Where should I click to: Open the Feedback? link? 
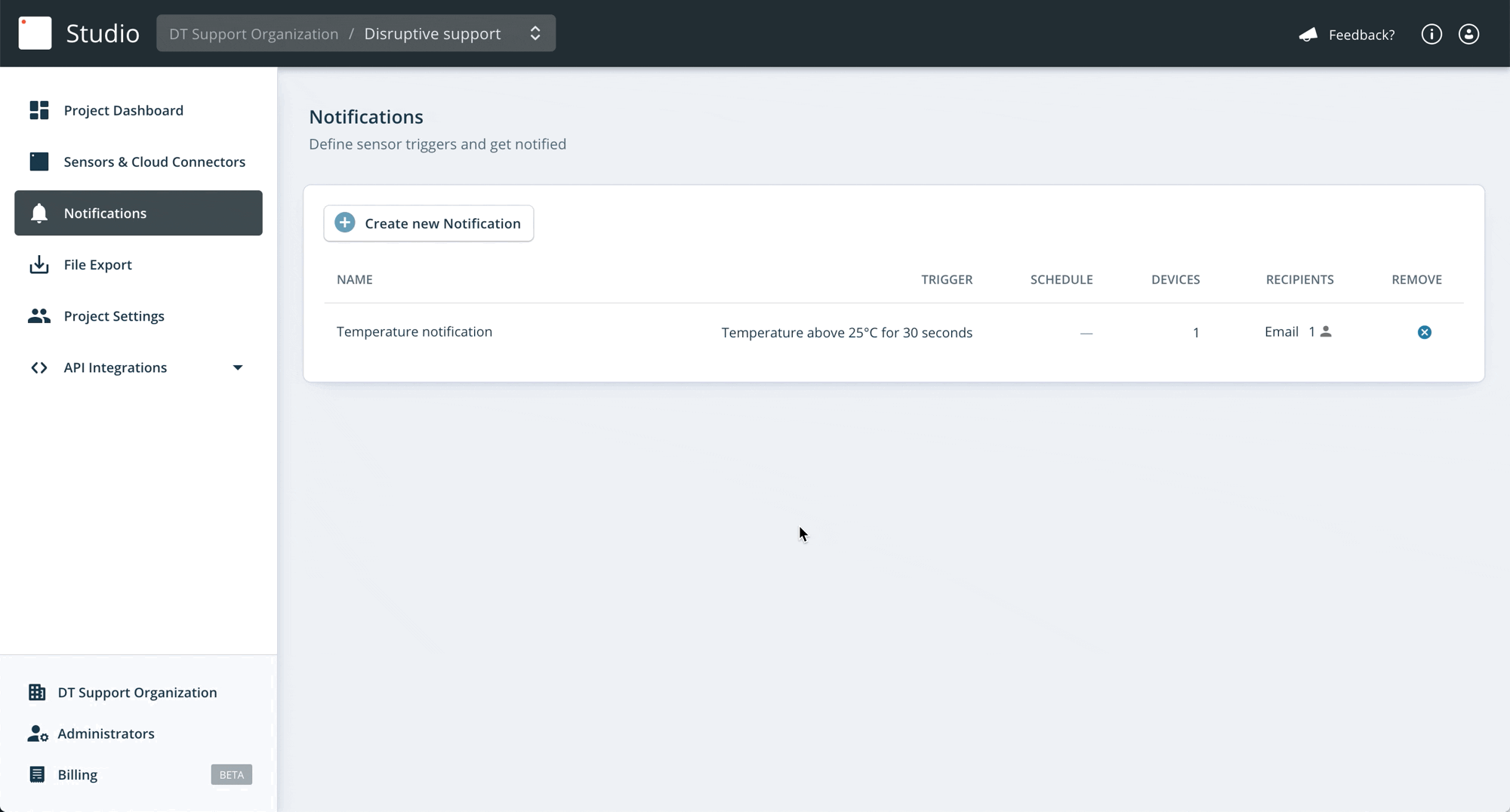pos(1361,35)
